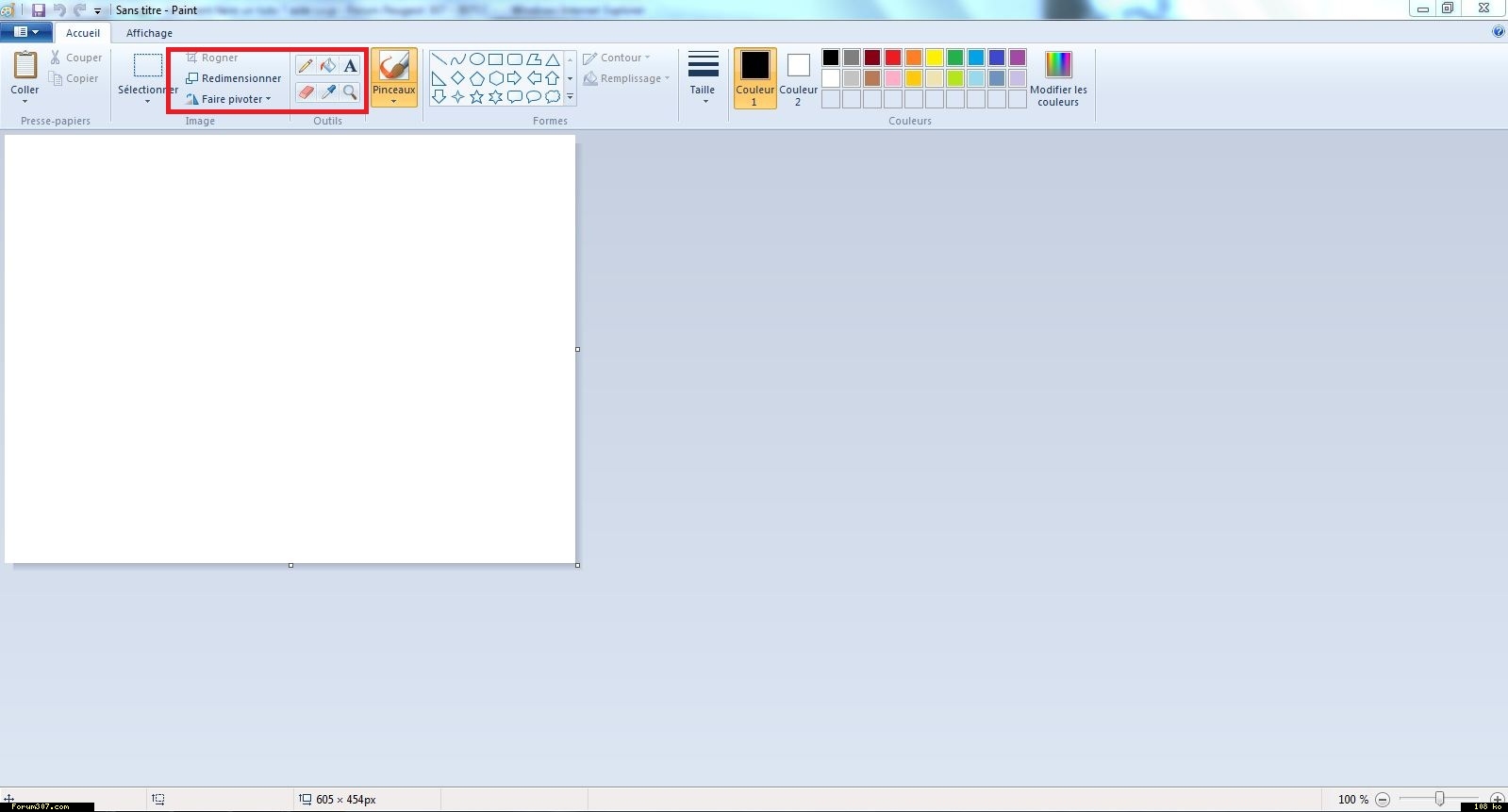
Task: Choose the five-point star shape
Action: (477, 97)
